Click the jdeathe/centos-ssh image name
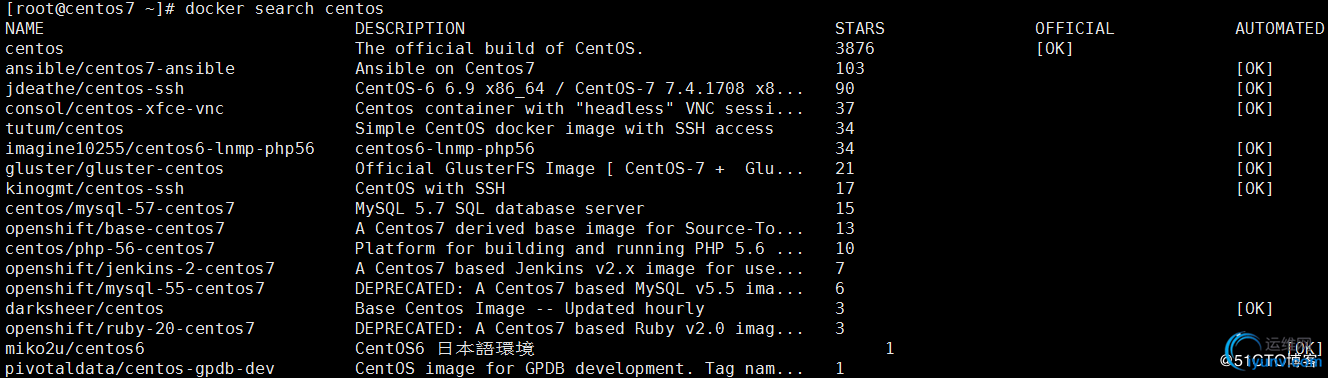The width and height of the screenshot is (1328, 378). coord(95,88)
